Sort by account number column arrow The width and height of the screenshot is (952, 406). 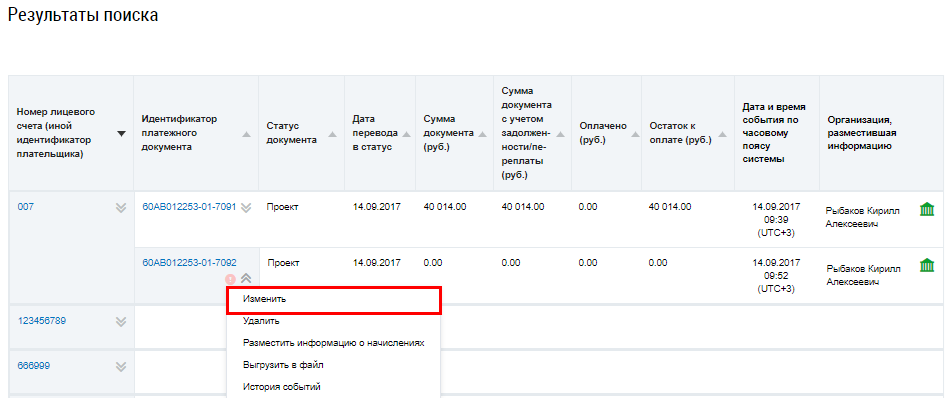pyautogui.click(x=121, y=133)
